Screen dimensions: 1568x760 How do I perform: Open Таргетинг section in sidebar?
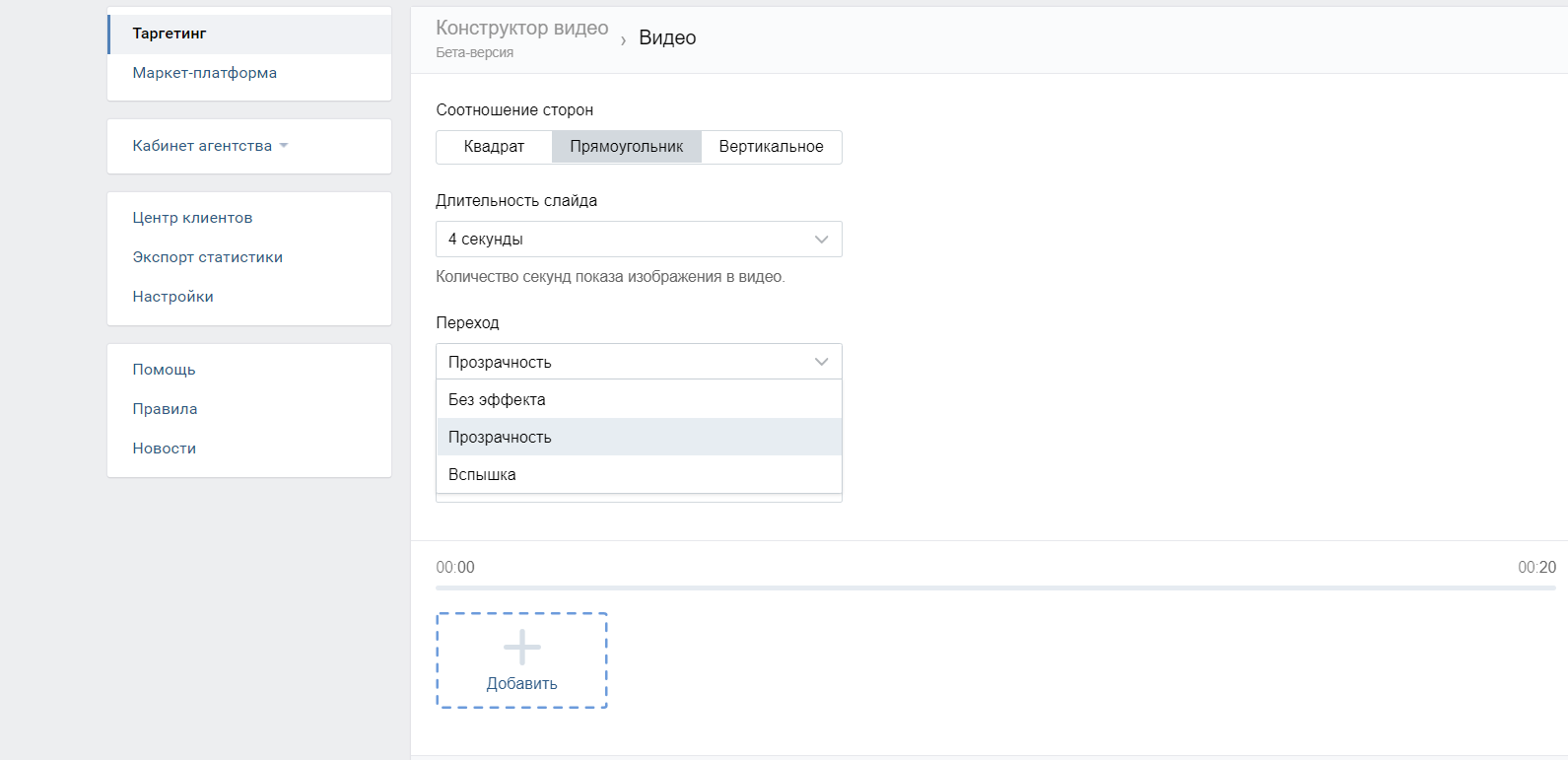pyautogui.click(x=170, y=34)
